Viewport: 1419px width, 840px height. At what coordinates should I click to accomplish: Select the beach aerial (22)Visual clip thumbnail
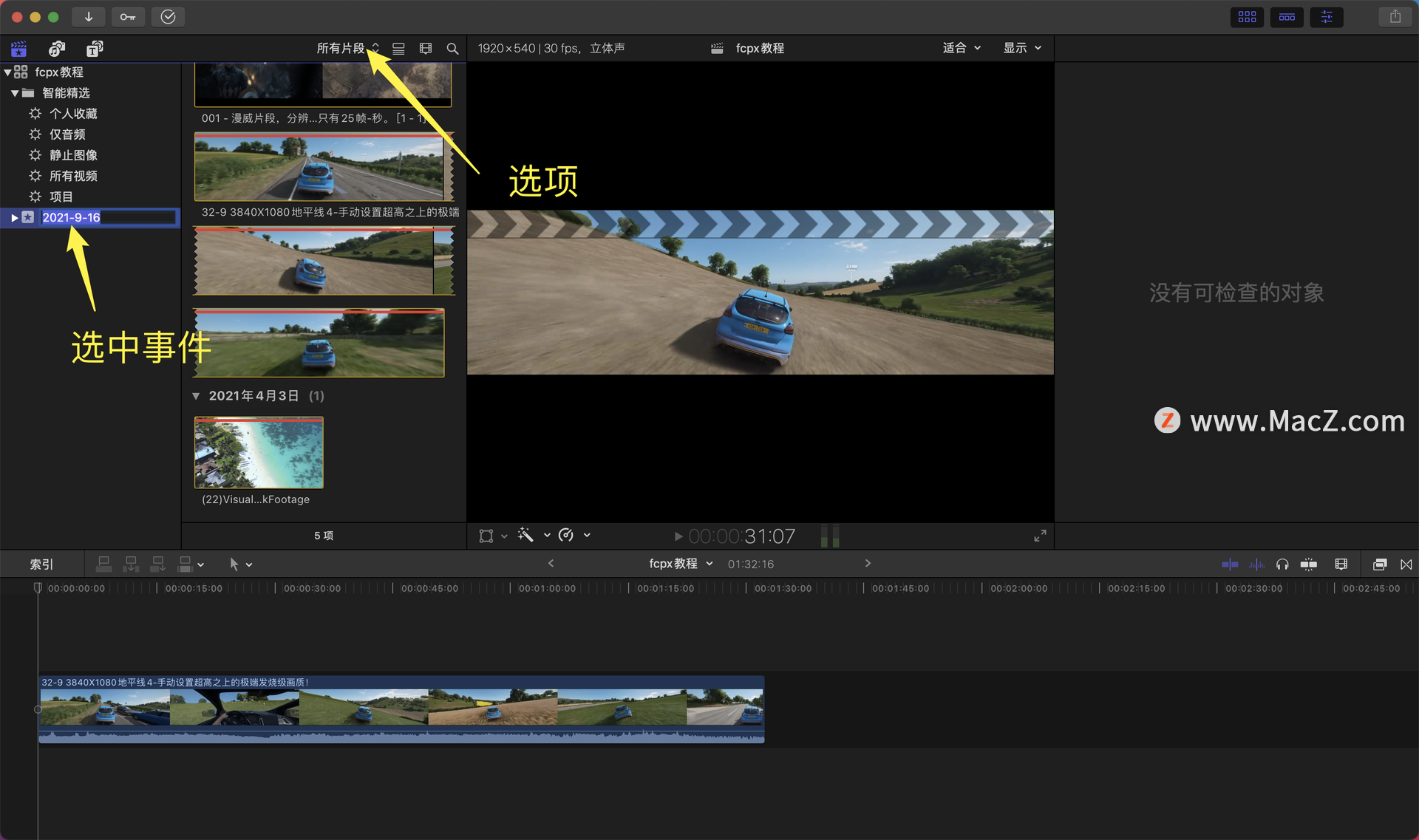(x=259, y=452)
